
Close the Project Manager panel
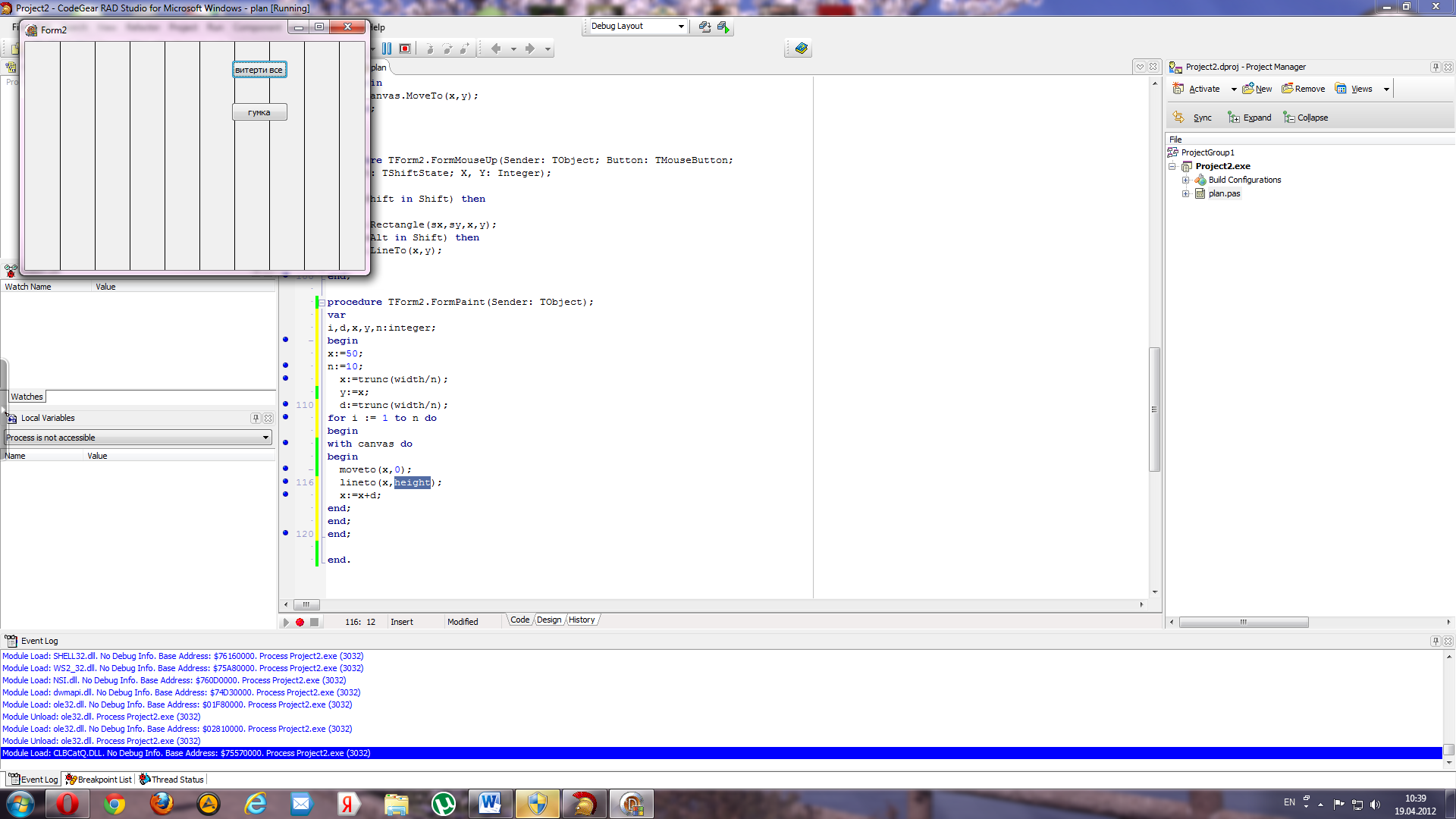pyautogui.click(x=1448, y=67)
